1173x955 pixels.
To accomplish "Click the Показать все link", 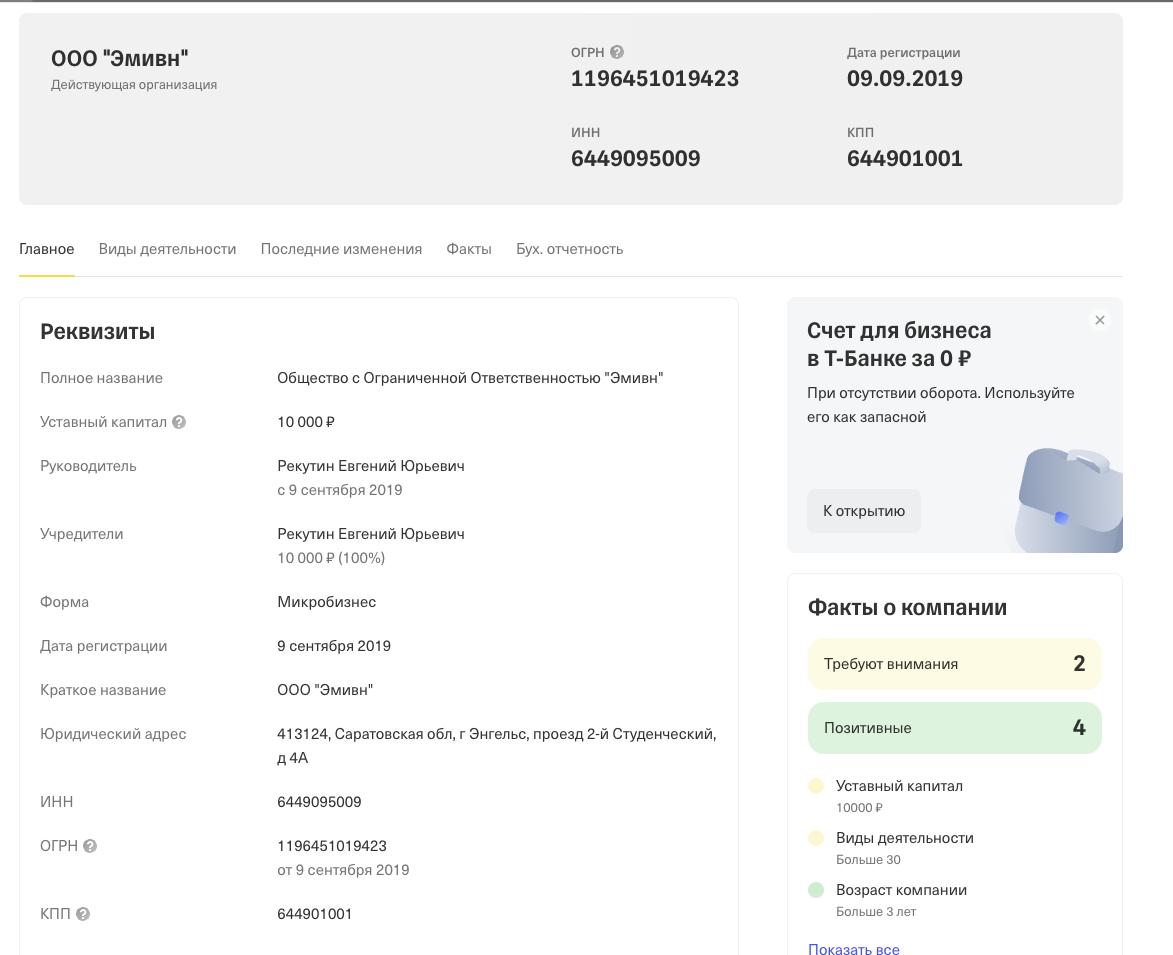I will click(854, 948).
